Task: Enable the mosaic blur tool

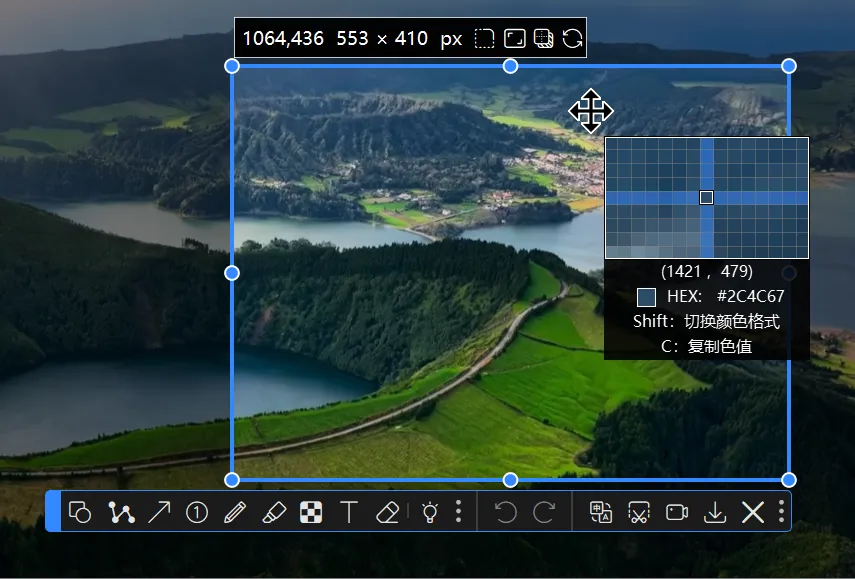Action: [x=311, y=512]
